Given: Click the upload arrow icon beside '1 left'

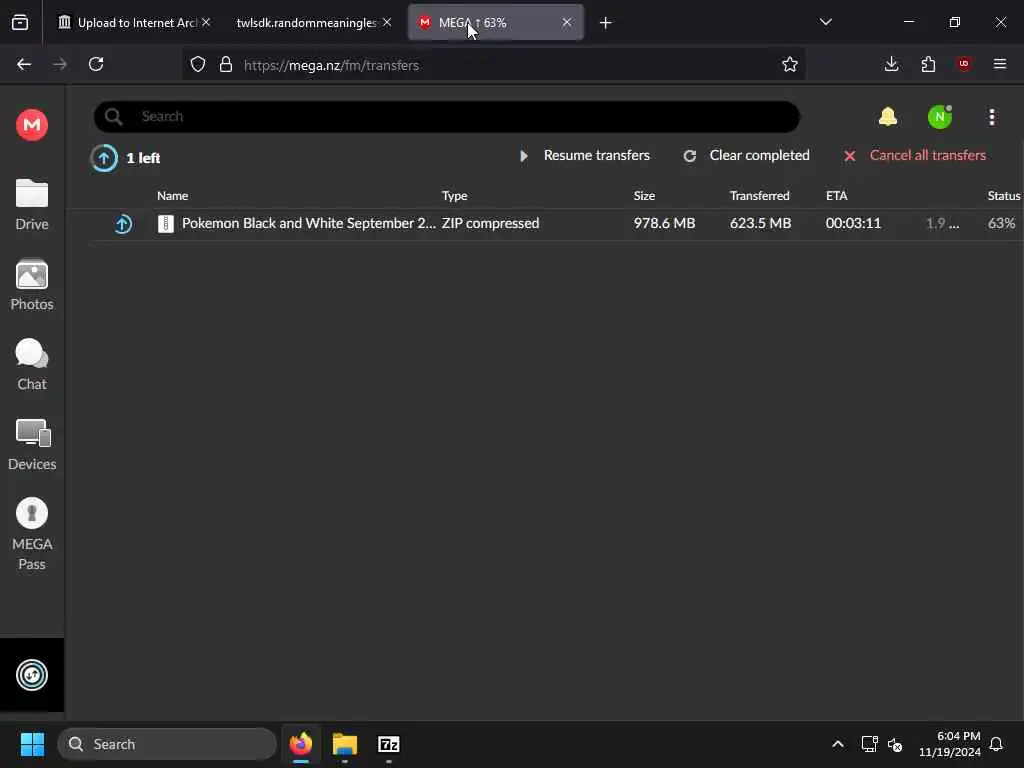Looking at the screenshot, I should (x=104, y=157).
